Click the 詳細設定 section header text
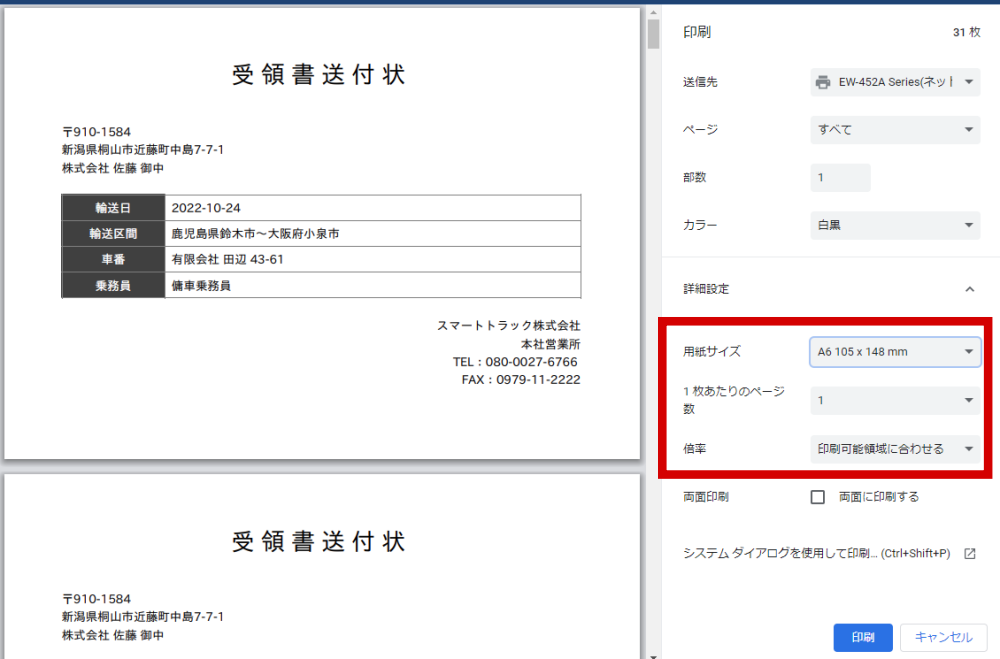The width and height of the screenshot is (1000, 659). point(706,289)
